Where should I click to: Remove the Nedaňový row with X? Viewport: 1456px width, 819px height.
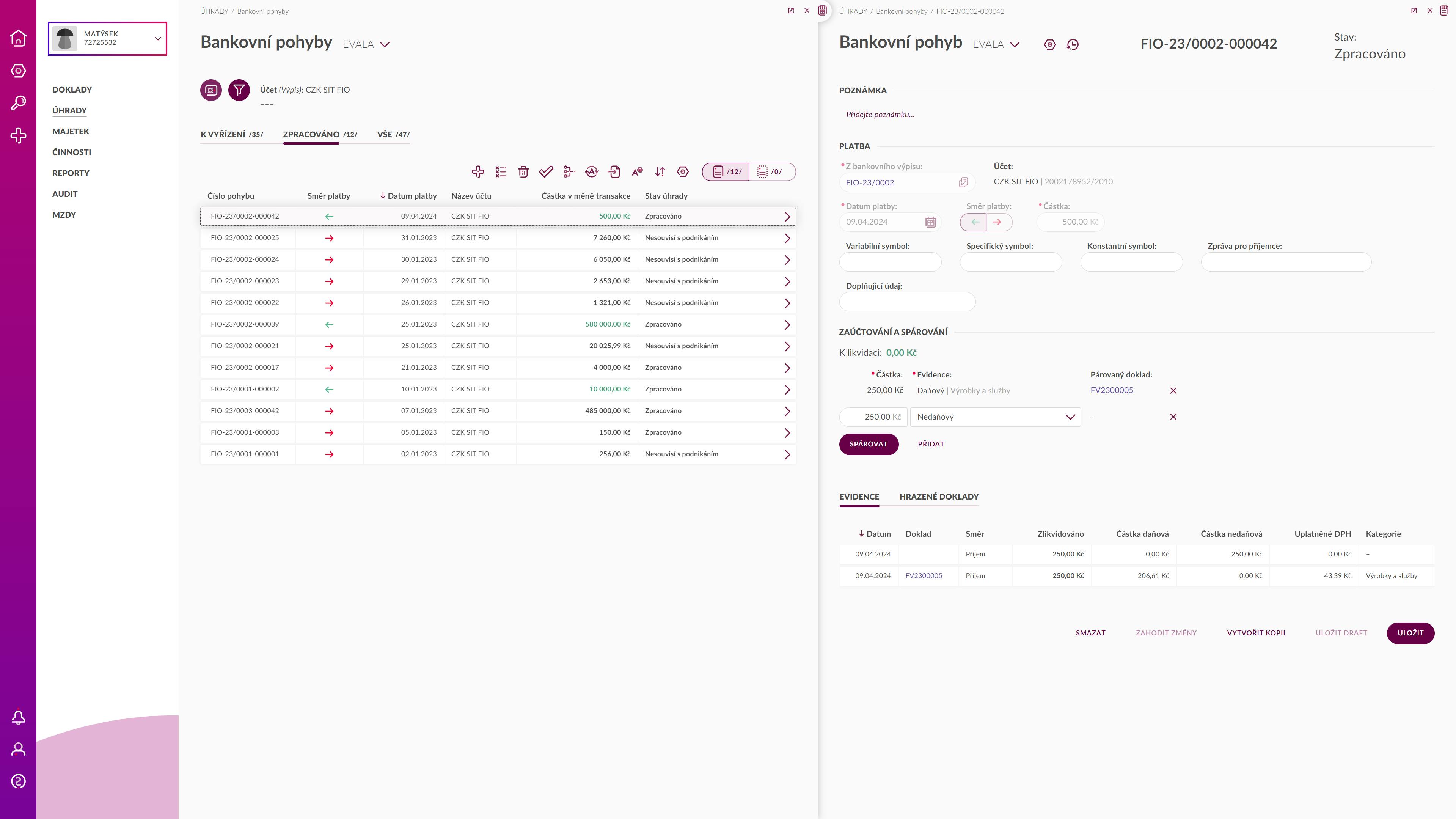click(x=1173, y=417)
